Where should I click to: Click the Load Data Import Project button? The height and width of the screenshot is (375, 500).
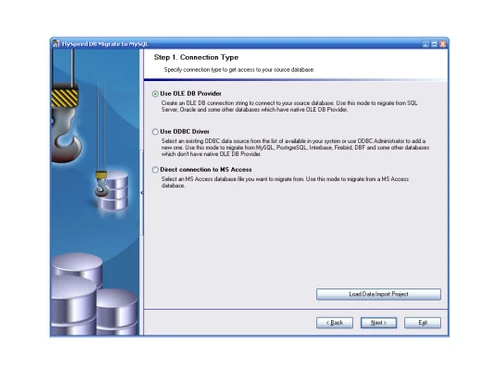[378, 294]
